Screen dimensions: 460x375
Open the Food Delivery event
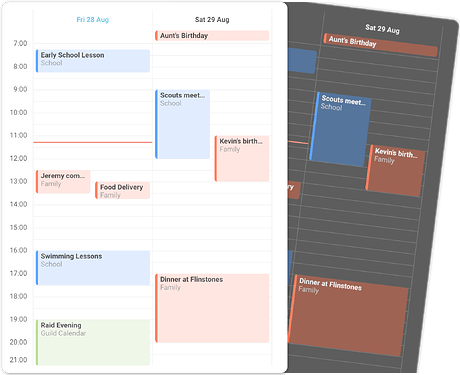point(122,190)
